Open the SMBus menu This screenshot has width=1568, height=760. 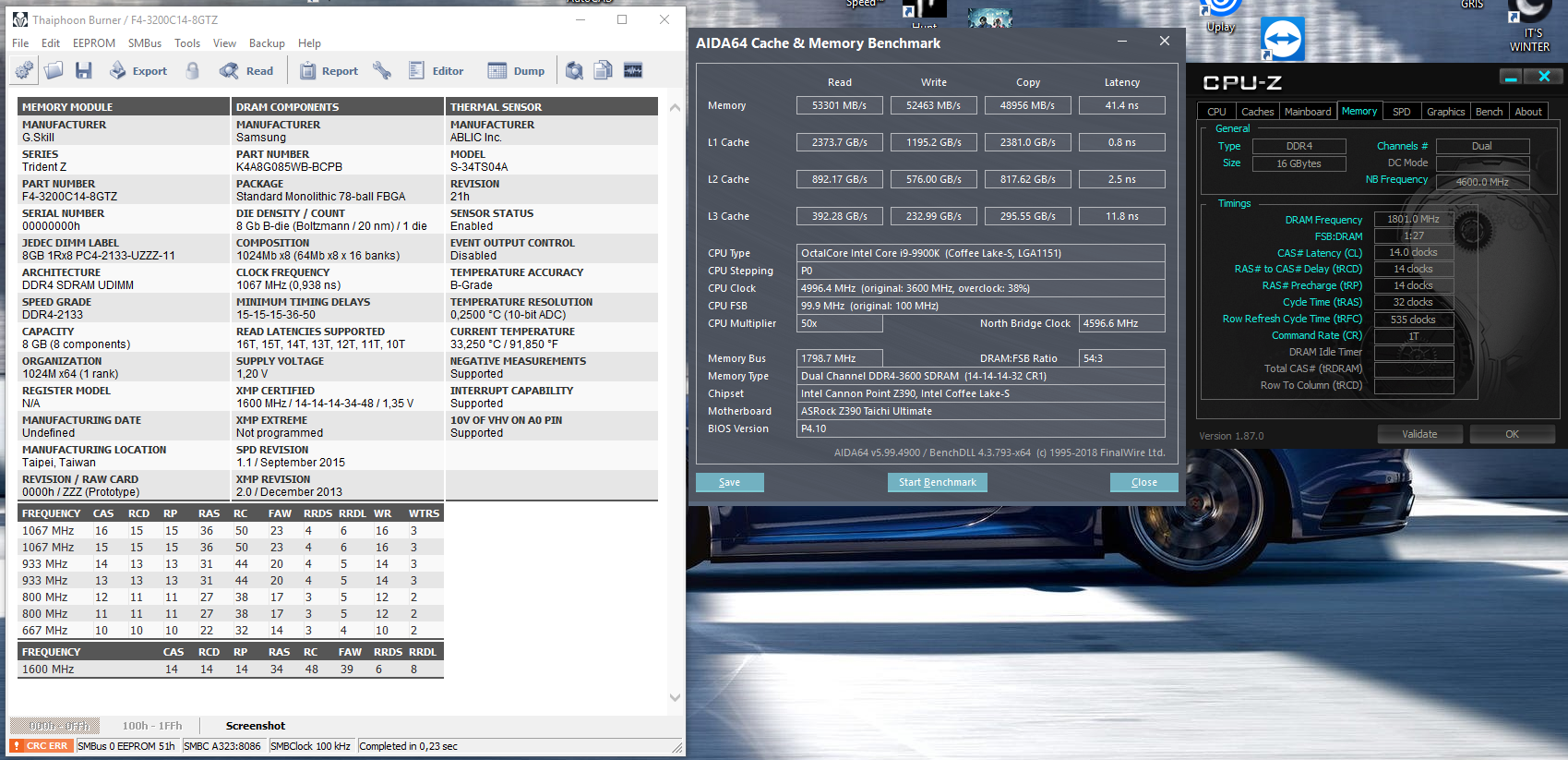[x=145, y=43]
